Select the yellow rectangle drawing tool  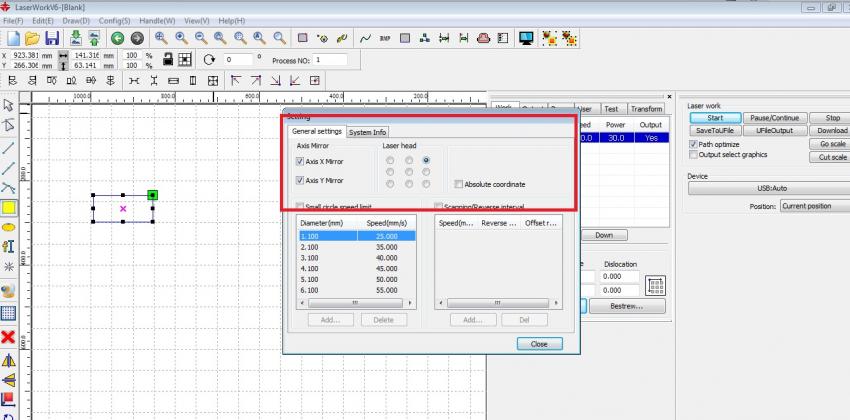9,207
